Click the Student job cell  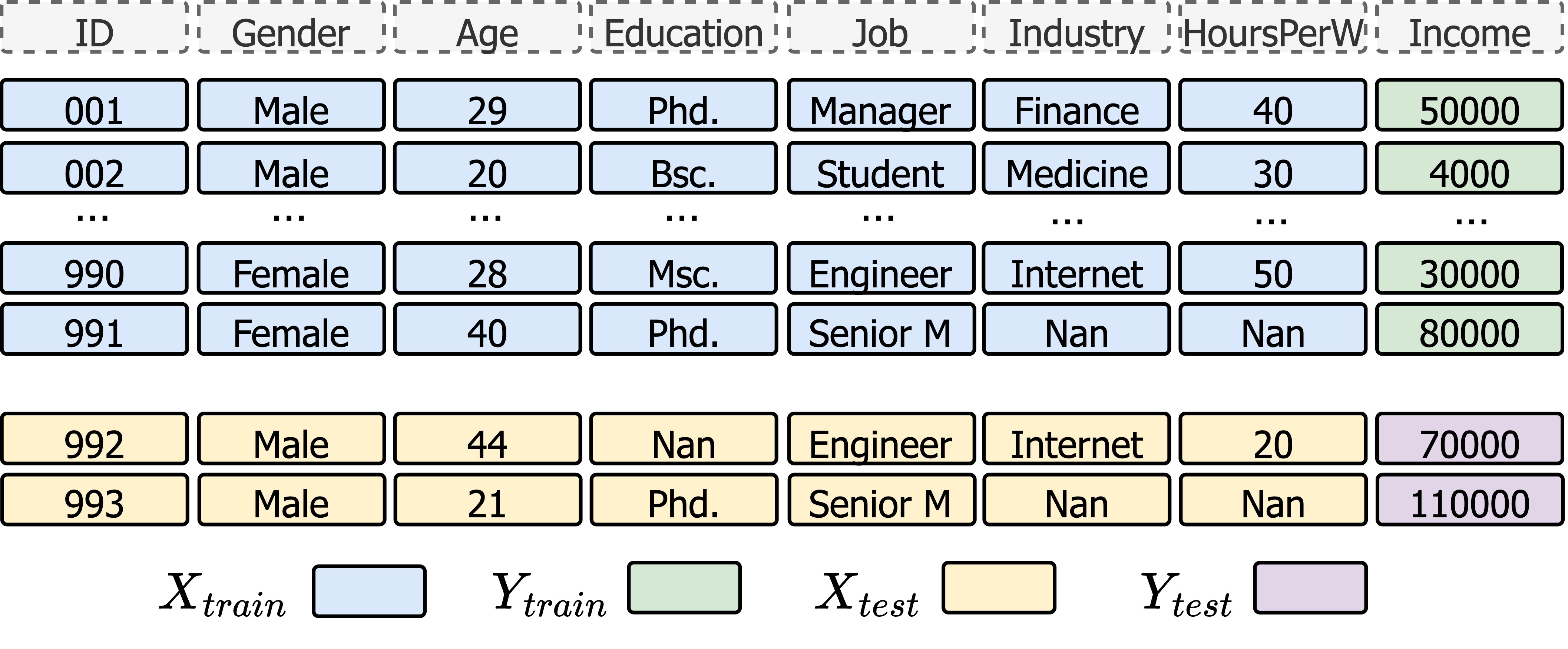tap(880, 169)
